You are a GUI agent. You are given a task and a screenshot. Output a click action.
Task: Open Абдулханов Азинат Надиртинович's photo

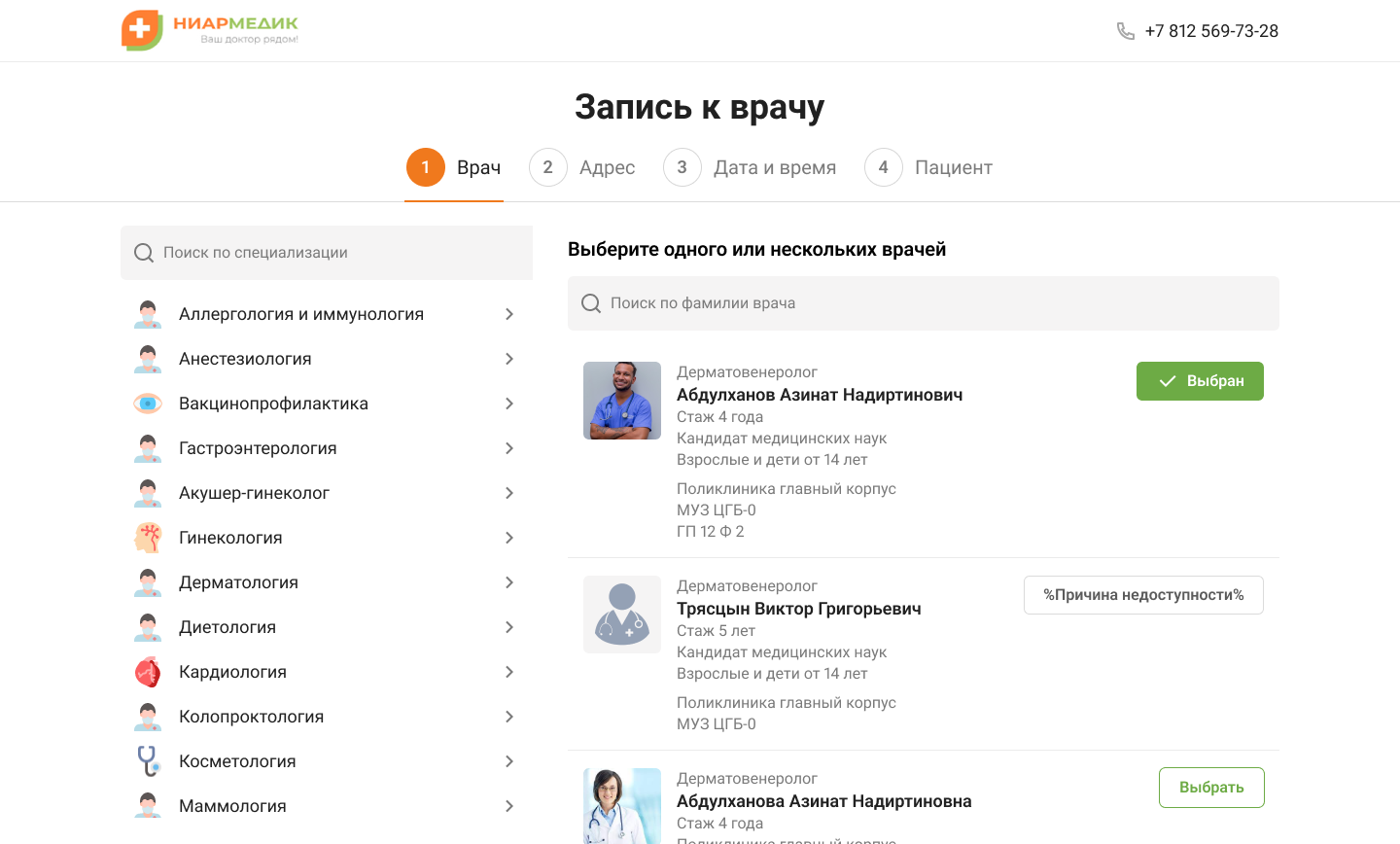(x=622, y=401)
